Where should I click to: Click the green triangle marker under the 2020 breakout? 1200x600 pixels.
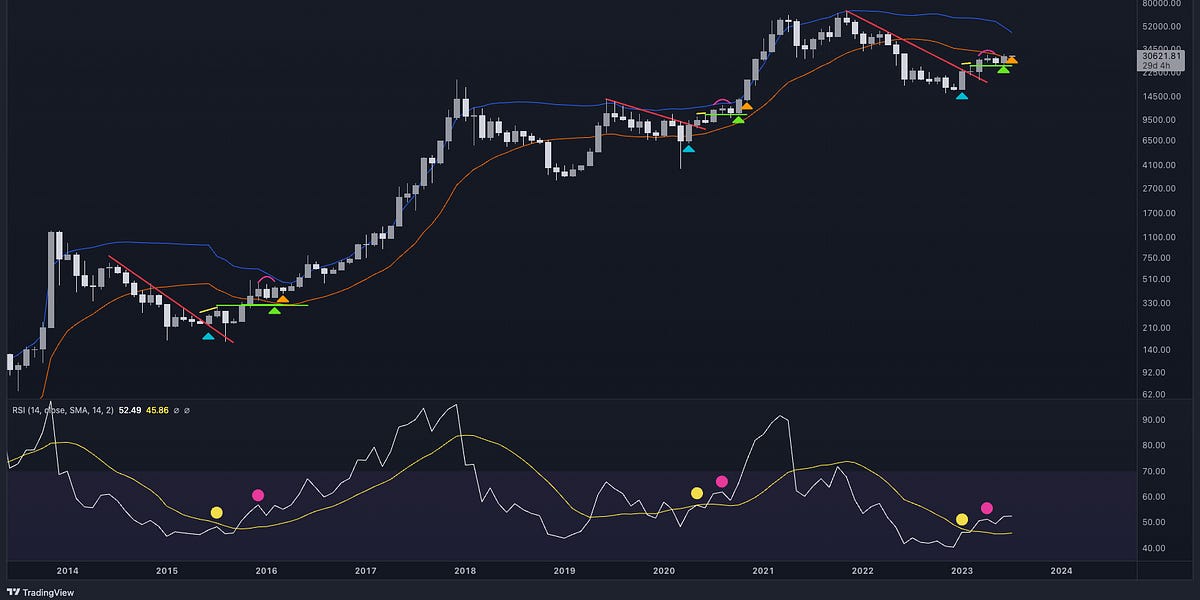(738, 121)
